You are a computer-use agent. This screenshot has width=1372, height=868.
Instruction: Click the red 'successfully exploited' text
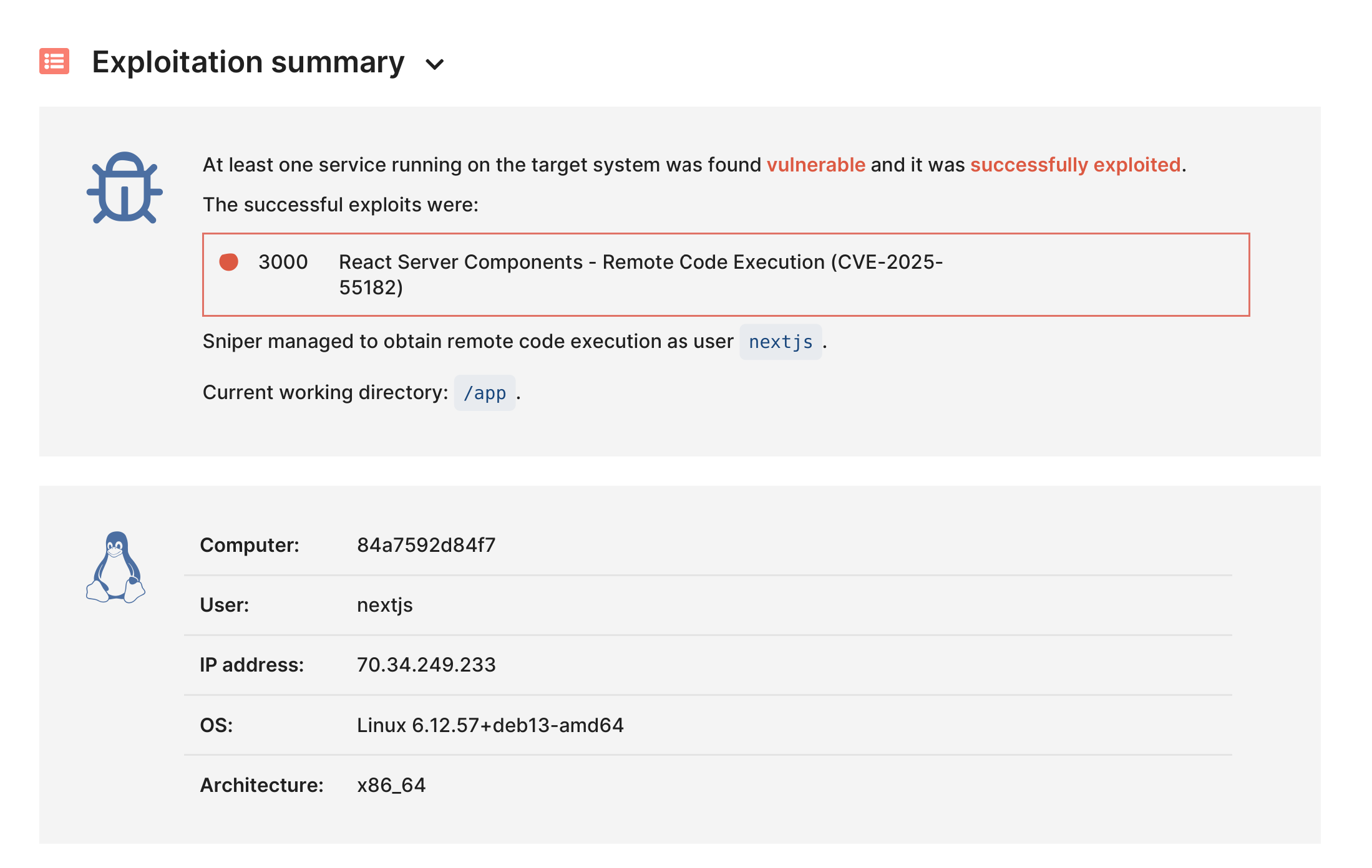pyautogui.click(x=1075, y=165)
